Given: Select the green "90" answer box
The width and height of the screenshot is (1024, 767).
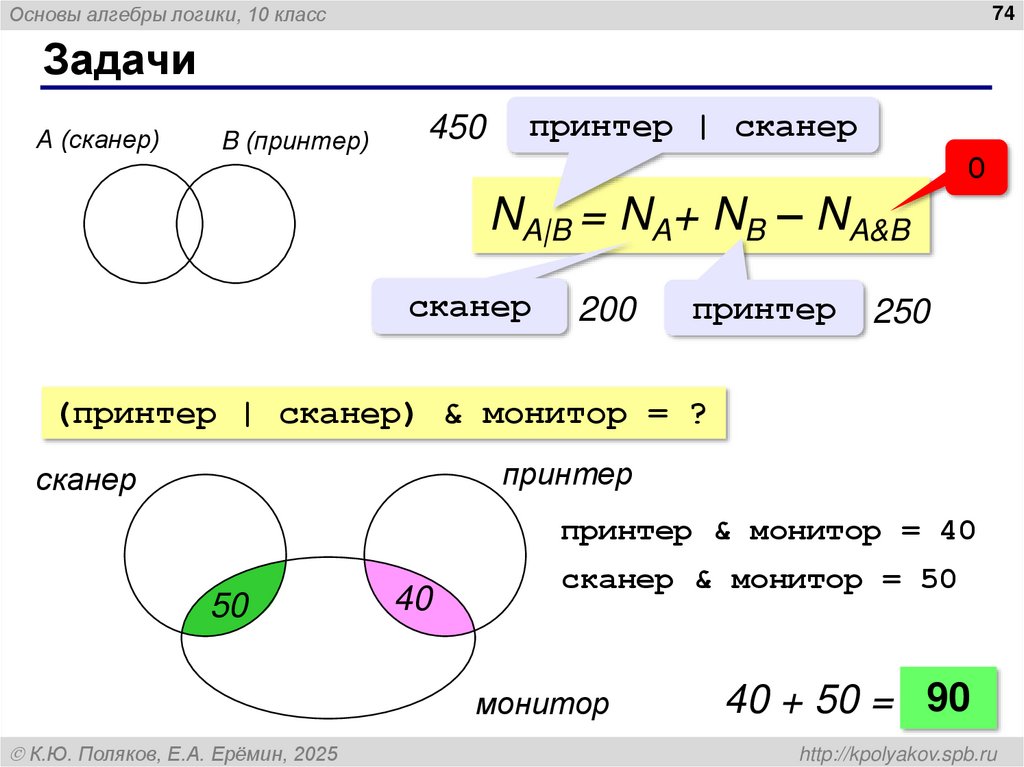Looking at the screenshot, I should point(950,698).
